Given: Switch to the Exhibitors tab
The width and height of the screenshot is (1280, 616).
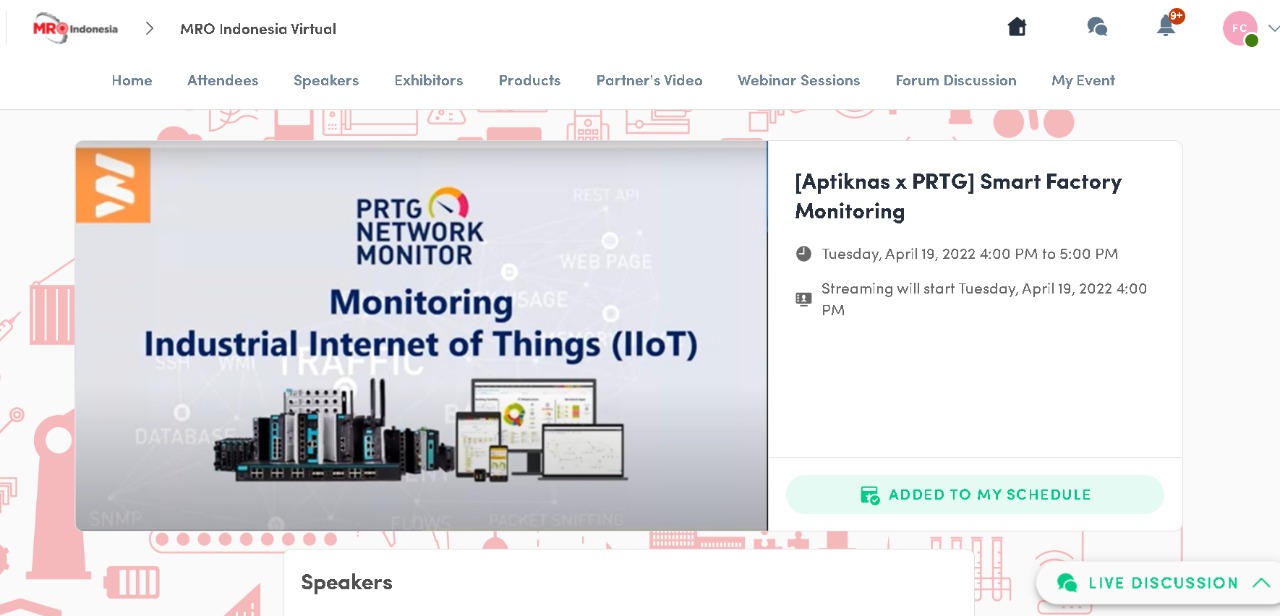Looking at the screenshot, I should pos(429,80).
